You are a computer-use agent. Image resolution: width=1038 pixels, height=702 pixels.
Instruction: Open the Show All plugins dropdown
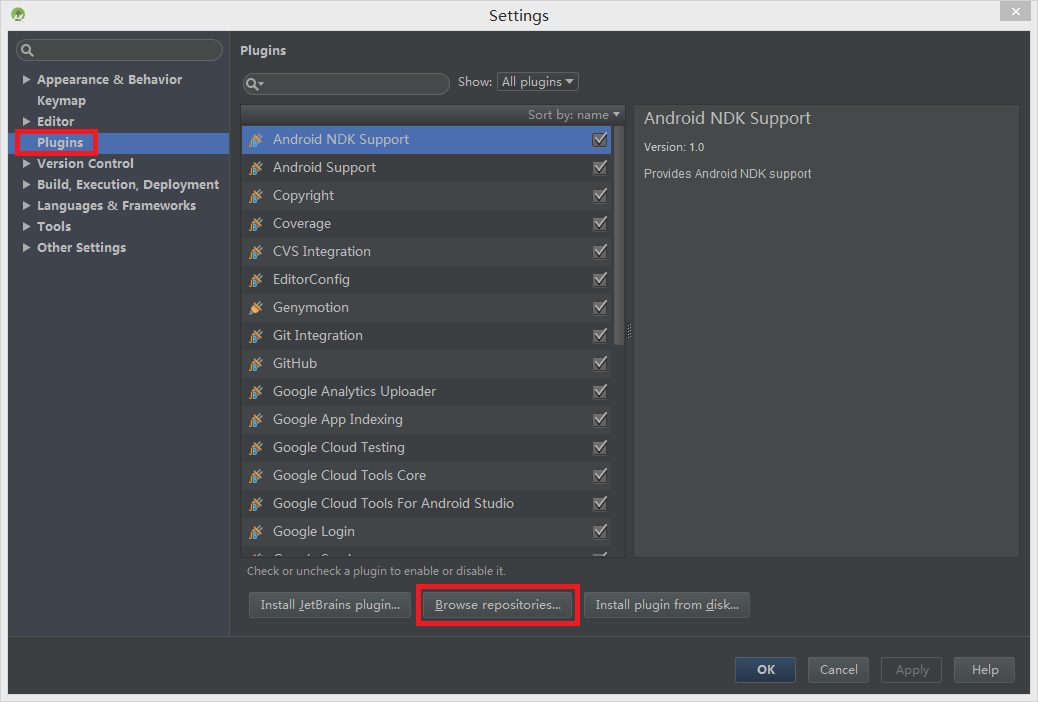point(538,82)
